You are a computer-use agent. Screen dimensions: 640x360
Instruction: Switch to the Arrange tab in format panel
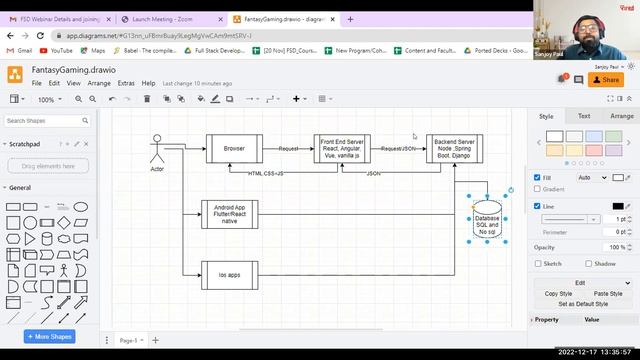click(622, 116)
